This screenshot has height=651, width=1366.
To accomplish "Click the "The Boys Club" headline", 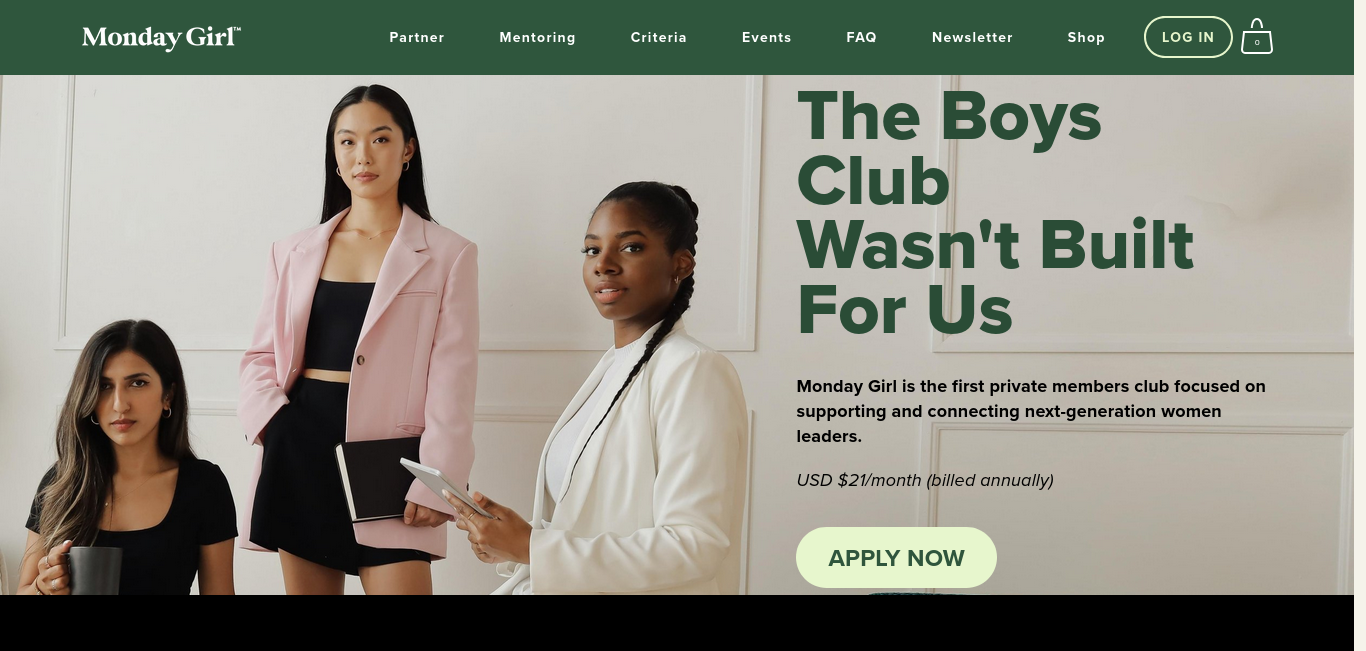I will click(x=995, y=212).
